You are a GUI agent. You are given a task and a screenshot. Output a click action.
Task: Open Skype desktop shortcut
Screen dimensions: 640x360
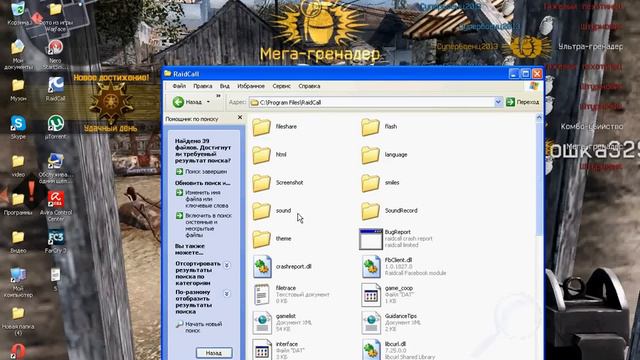[18, 127]
